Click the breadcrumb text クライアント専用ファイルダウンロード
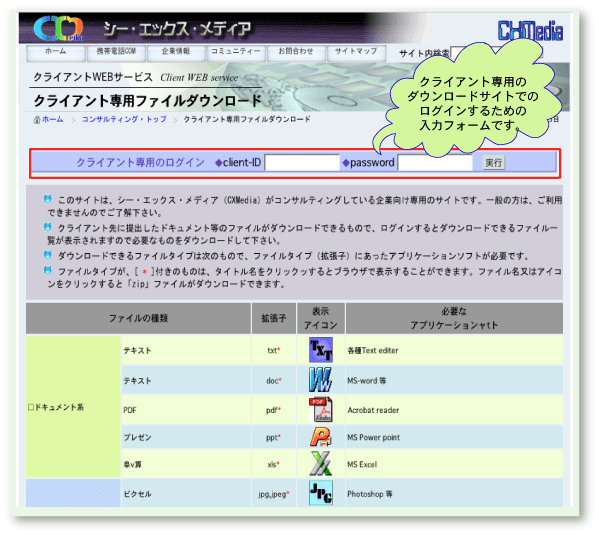 [x=247, y=119]
